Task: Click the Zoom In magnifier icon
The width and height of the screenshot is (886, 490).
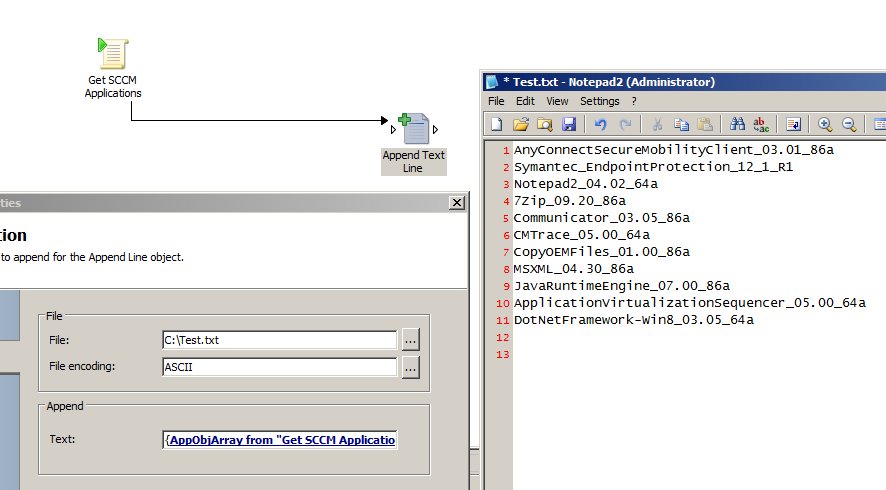Action: (x=825, y=124)
